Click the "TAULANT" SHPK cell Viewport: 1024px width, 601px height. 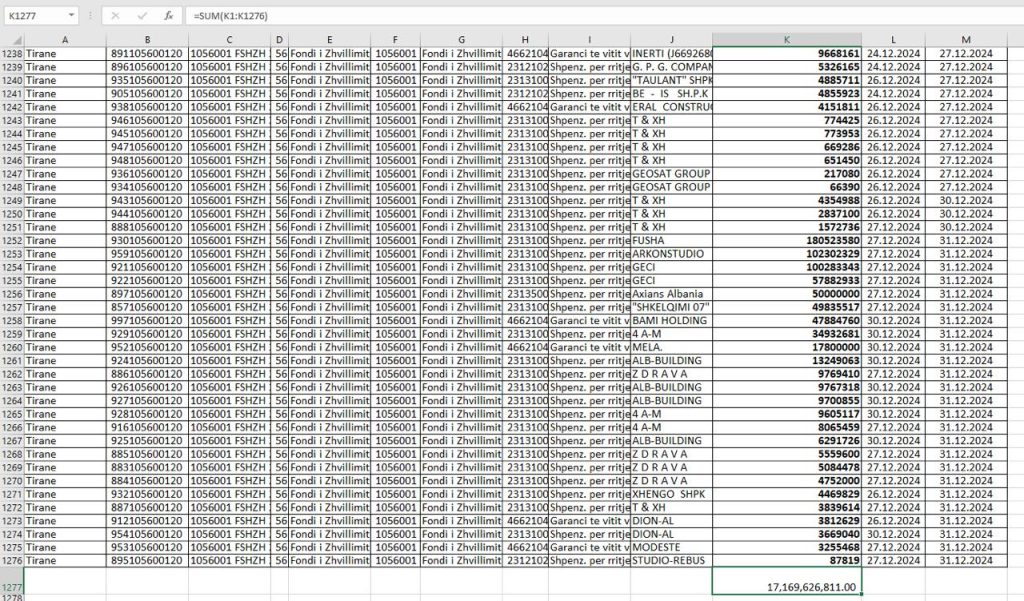point(671,80)
